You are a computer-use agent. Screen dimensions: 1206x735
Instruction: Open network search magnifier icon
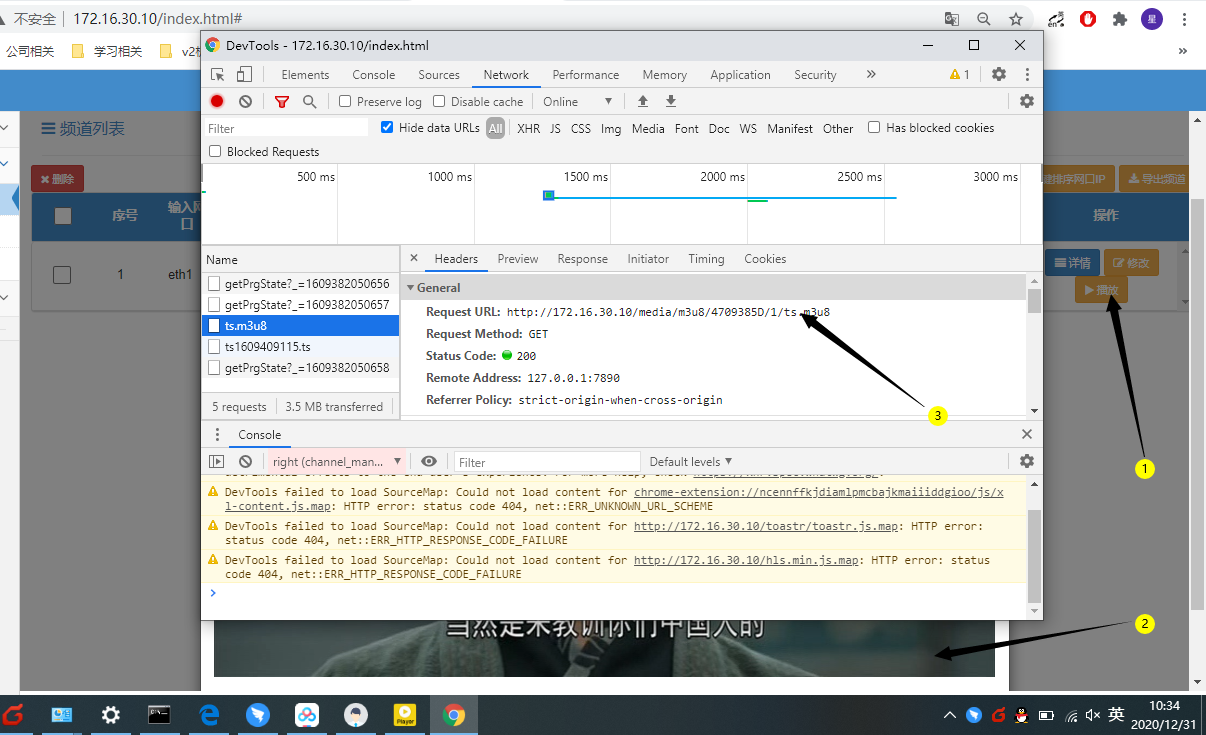(x=310, y=101)
